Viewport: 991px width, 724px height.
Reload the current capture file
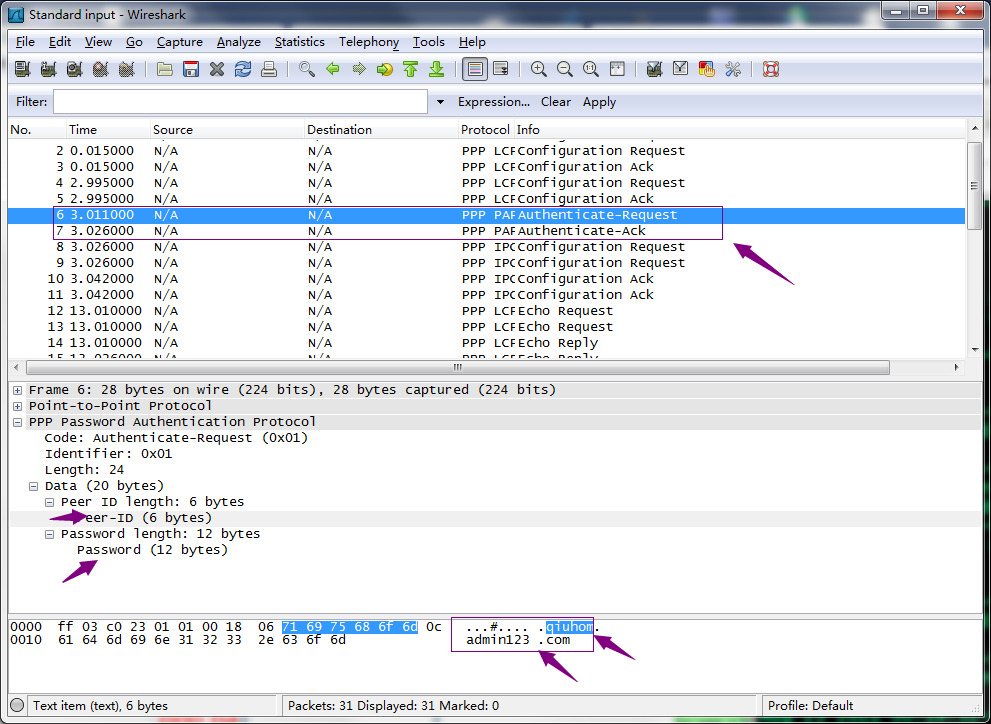point(243,69)
